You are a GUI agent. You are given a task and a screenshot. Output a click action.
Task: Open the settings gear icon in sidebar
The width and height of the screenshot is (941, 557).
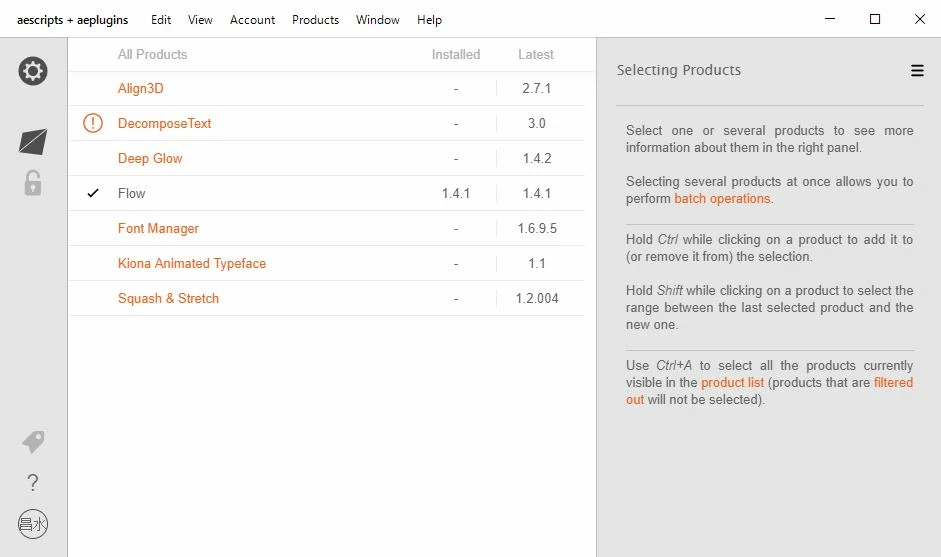coord(33,71)
